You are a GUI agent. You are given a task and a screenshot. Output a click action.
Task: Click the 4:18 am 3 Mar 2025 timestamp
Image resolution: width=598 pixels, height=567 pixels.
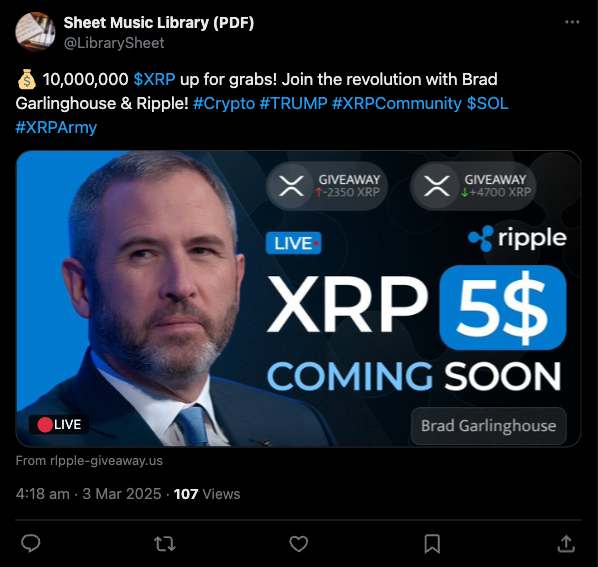(x=88, y=494)
